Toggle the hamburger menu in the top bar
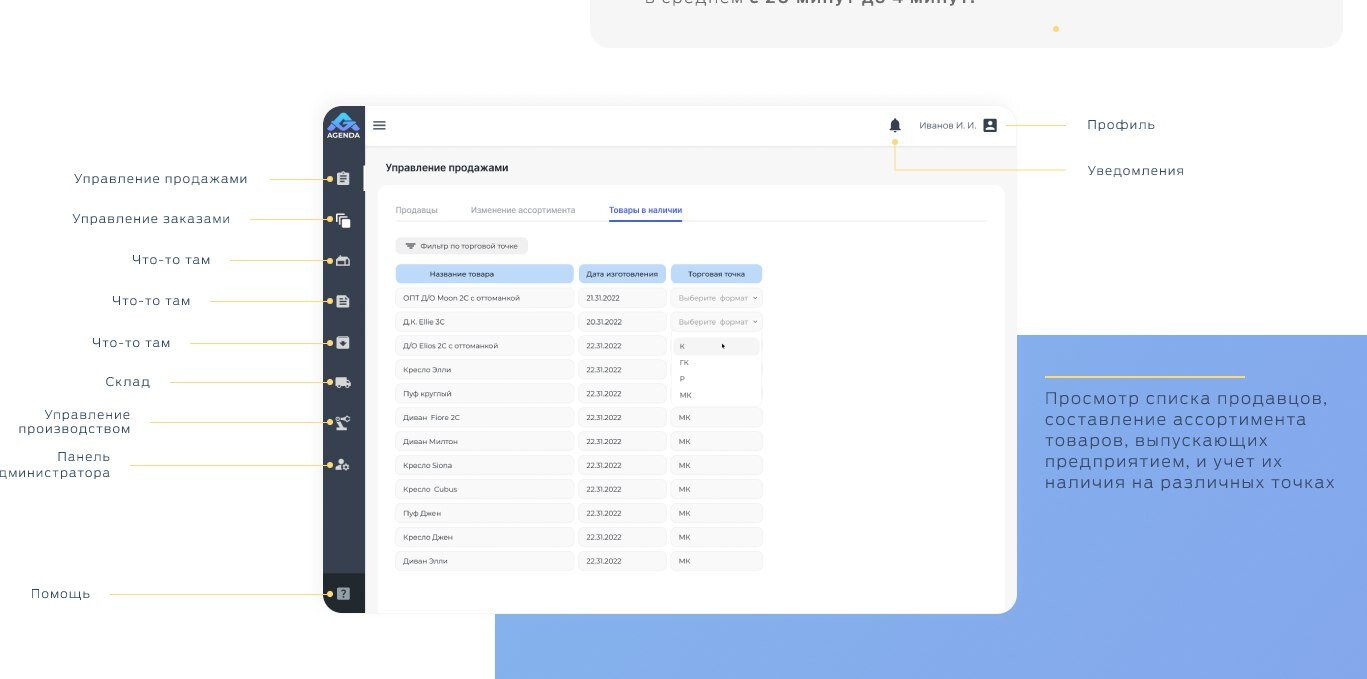This screenshot has height=679, width=1367. click(x=380, y=125)
